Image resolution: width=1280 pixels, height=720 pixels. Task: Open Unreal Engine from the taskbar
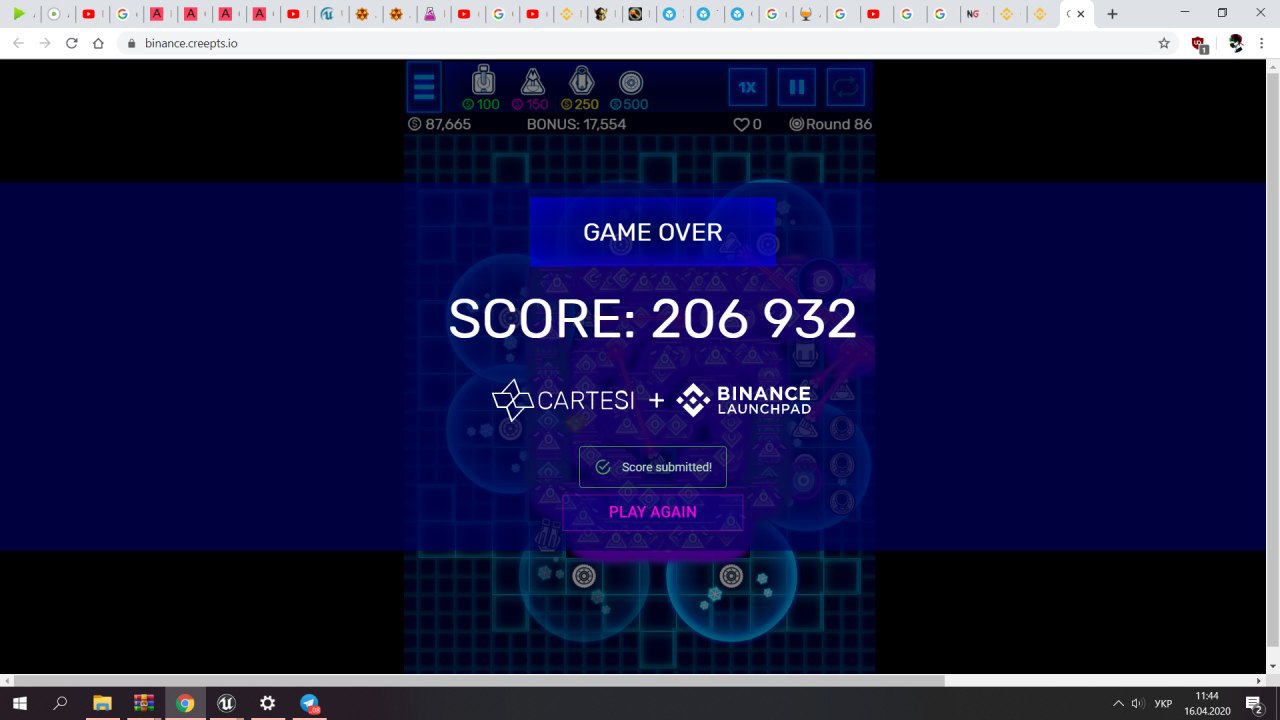[x=226, y=703]
